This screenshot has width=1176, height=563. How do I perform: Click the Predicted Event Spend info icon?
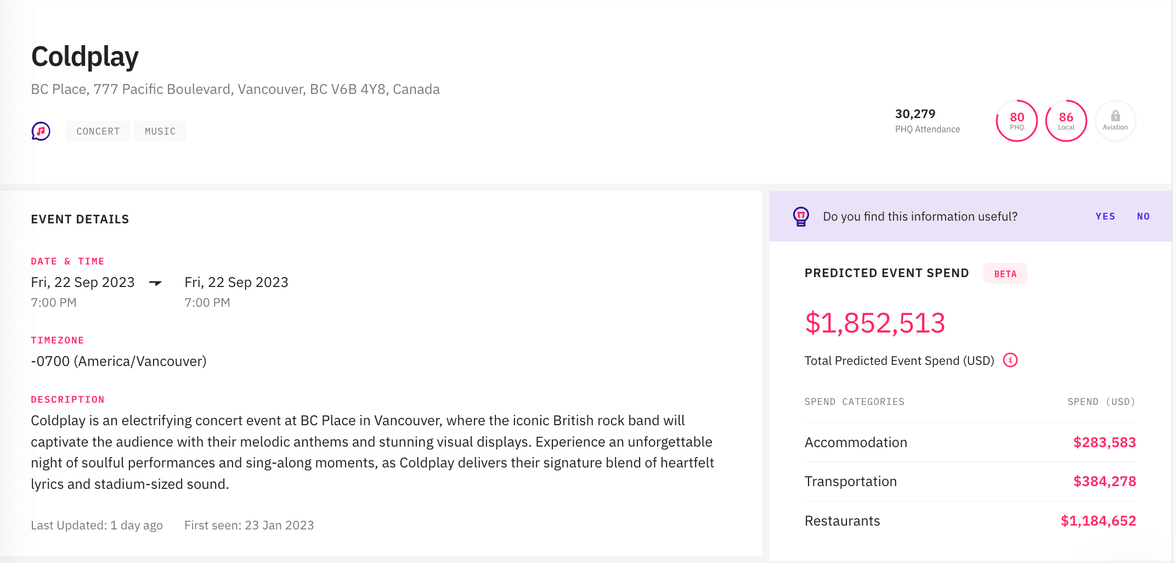[x=1010, y=360]
